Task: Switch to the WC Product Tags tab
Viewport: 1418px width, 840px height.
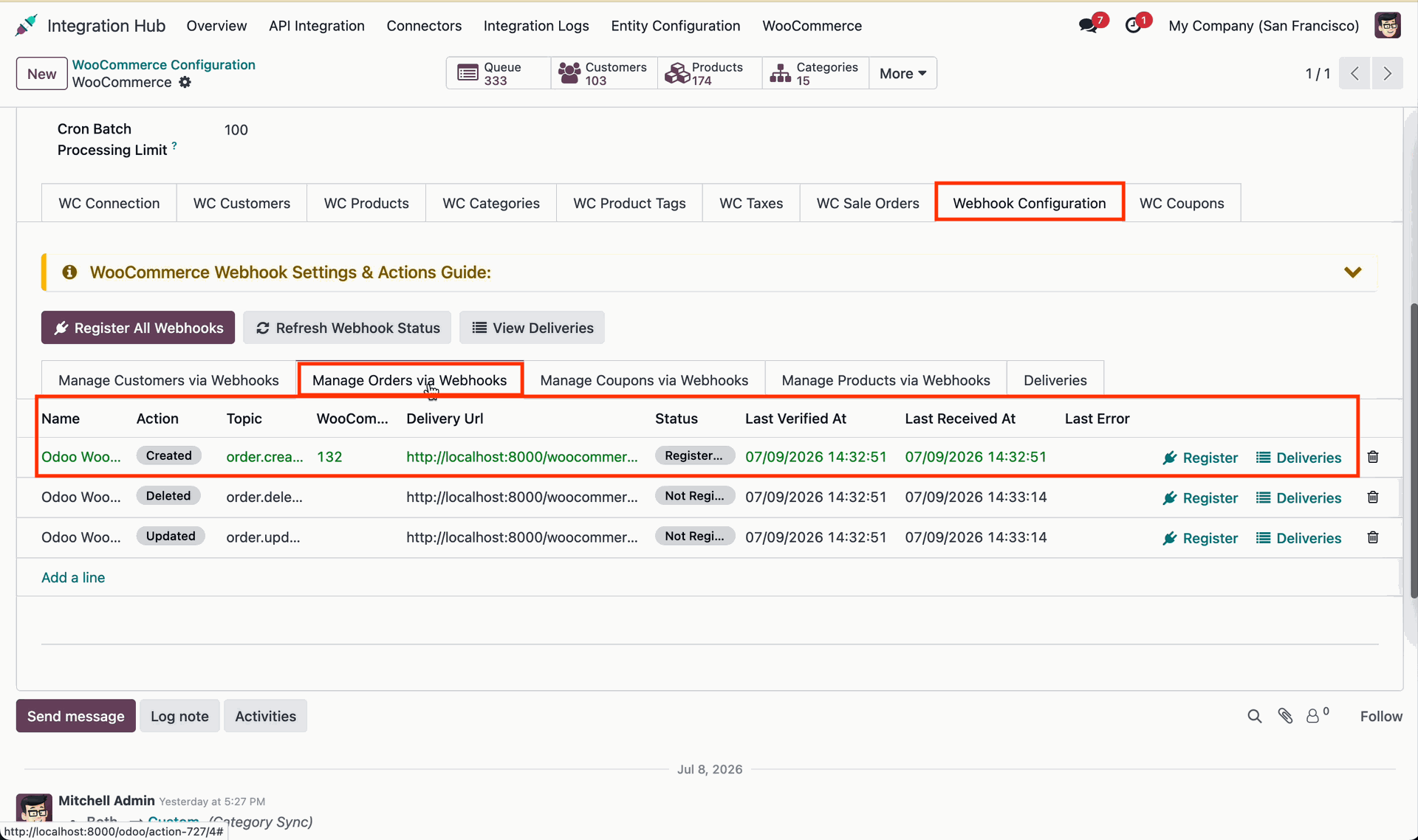Action: (629, 203)
